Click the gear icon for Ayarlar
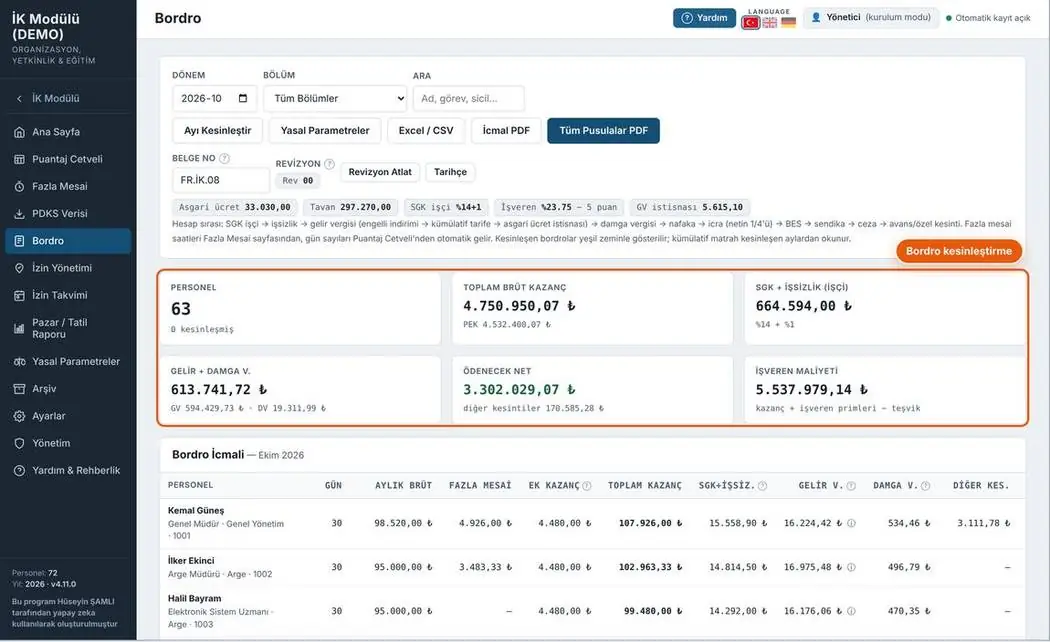The width and height of the screenshot is (1050, 642). point(19,416)
